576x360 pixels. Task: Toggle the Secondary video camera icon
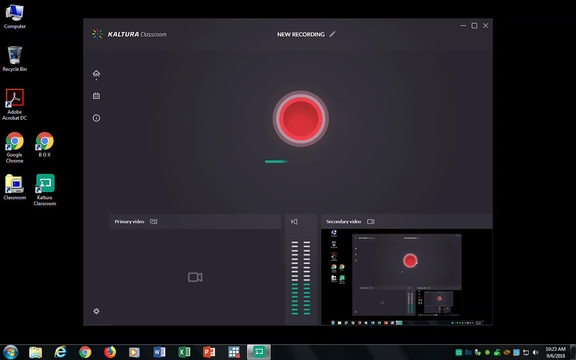coord(371,222)
